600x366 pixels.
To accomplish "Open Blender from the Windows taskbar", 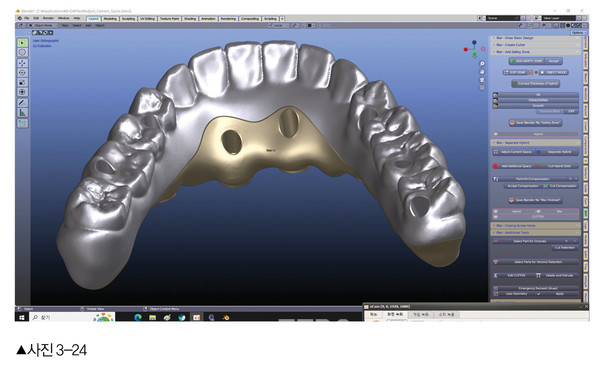I will click(x=226, y=317).
